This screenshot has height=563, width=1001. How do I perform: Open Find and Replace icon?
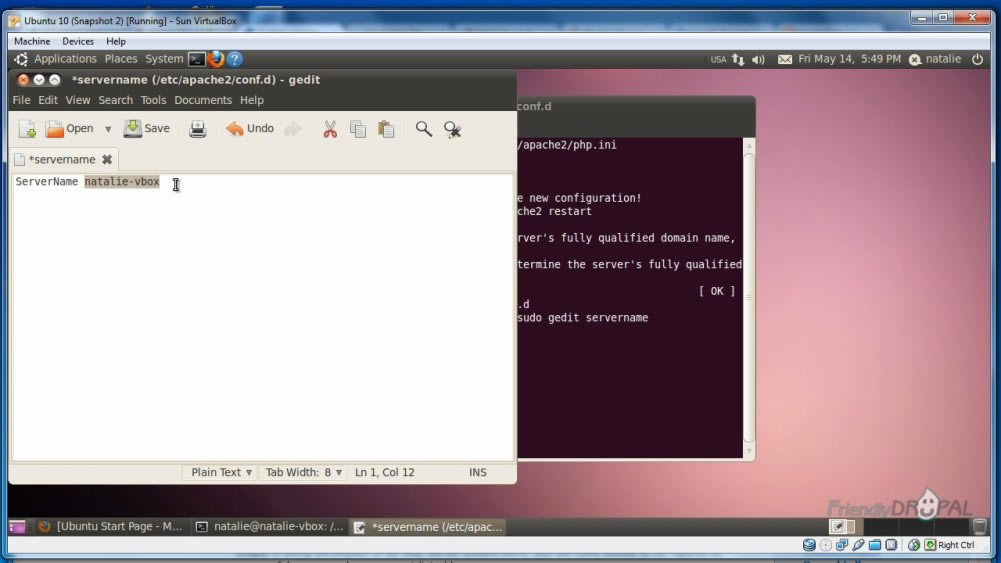click(452, 129)
